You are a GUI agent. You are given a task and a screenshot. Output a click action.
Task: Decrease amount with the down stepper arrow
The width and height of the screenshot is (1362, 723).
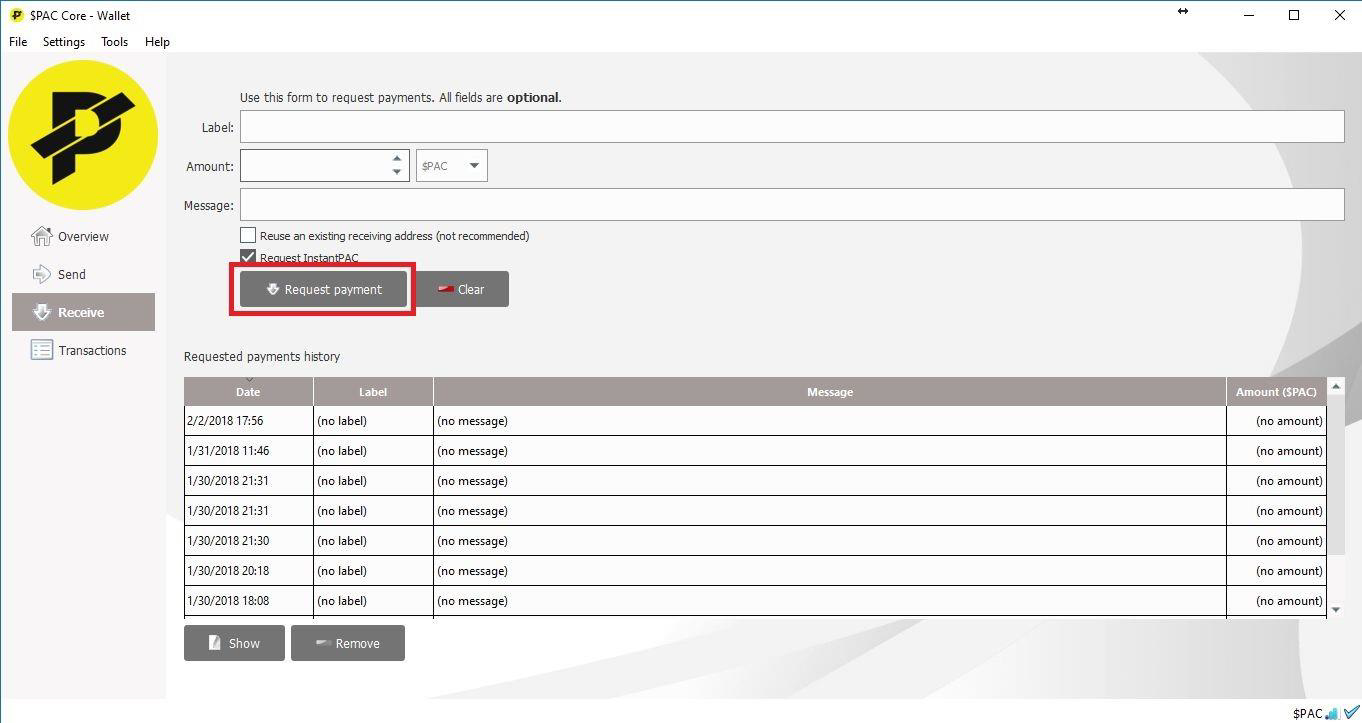point(397,173)
